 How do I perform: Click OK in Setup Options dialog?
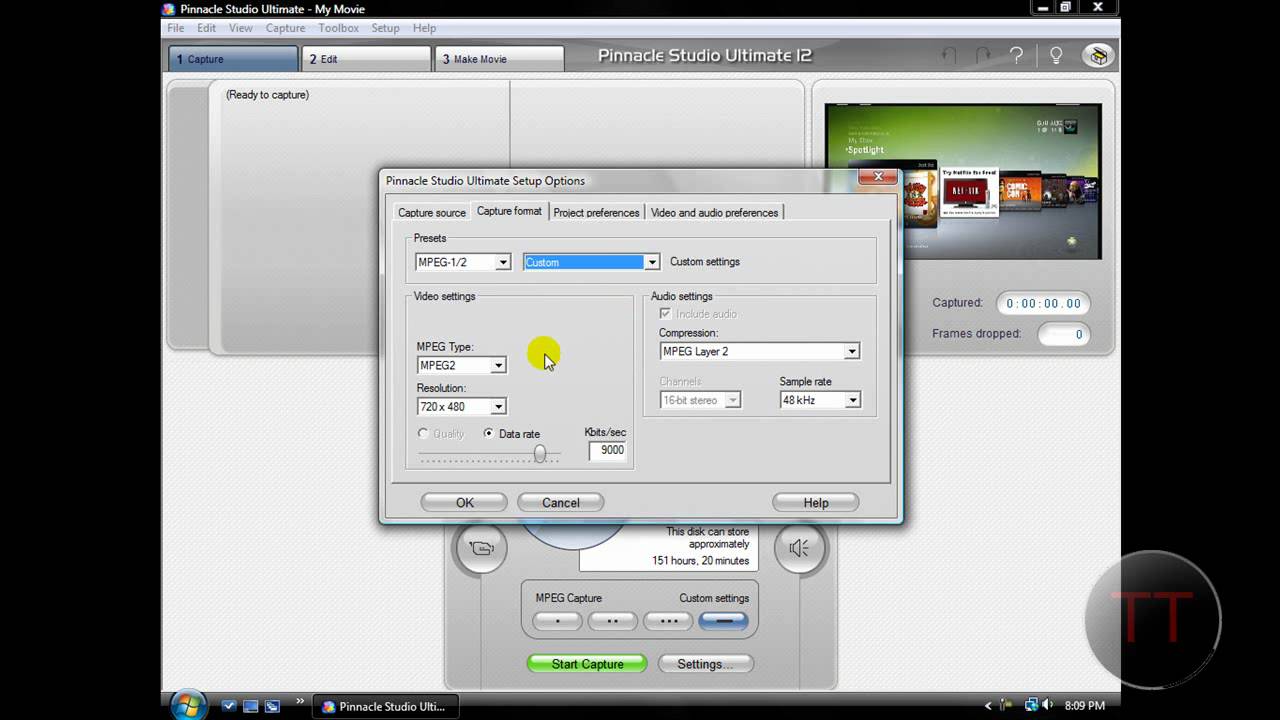click(x=464, y=502)
